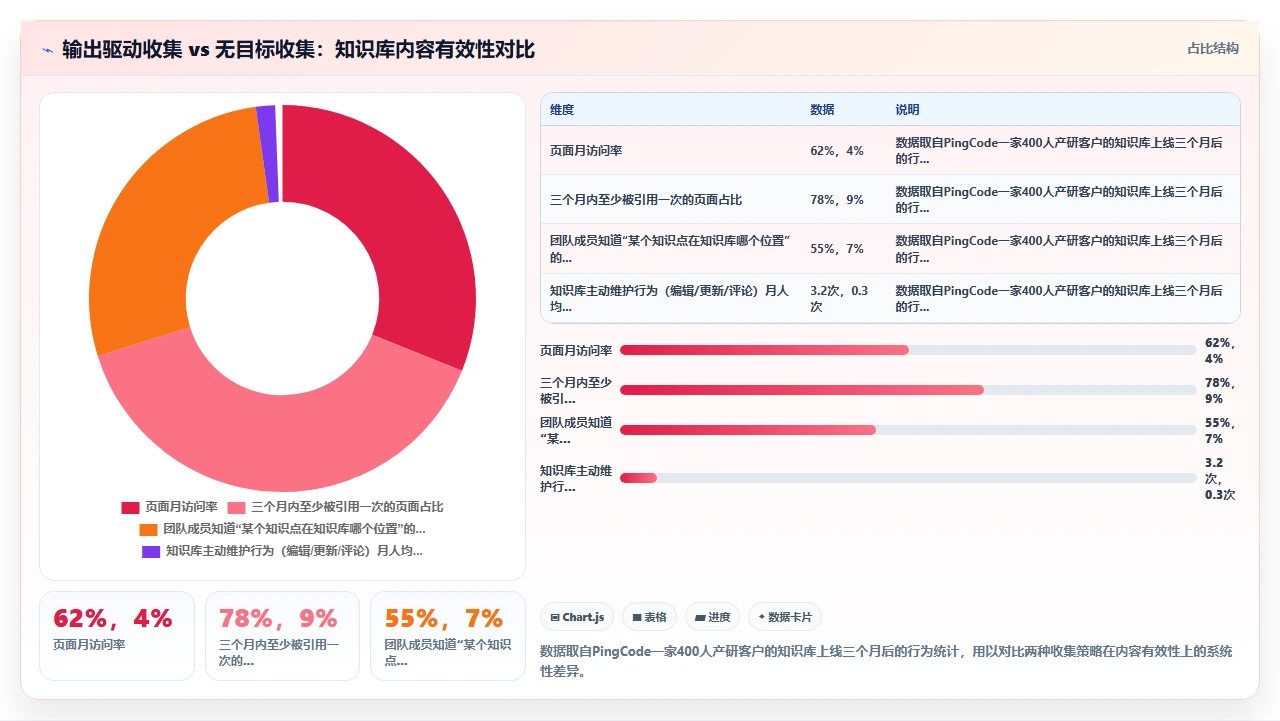Click the 三个月内至少被引 progress bar
The image size is (1280, 721).
(908, 390)
